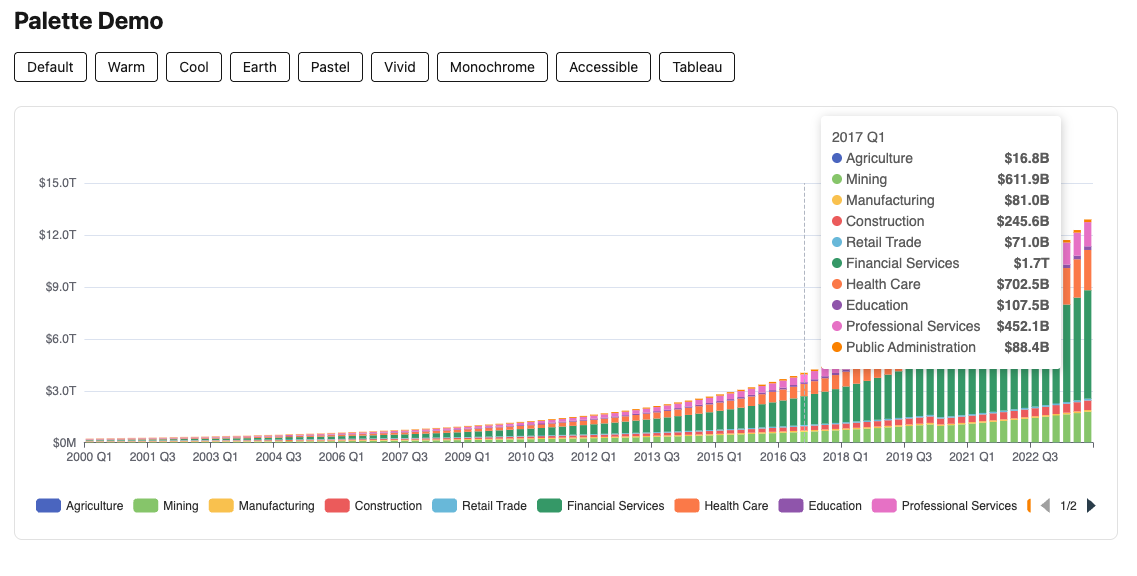Go to next legend page arrow

[1091, 506]
